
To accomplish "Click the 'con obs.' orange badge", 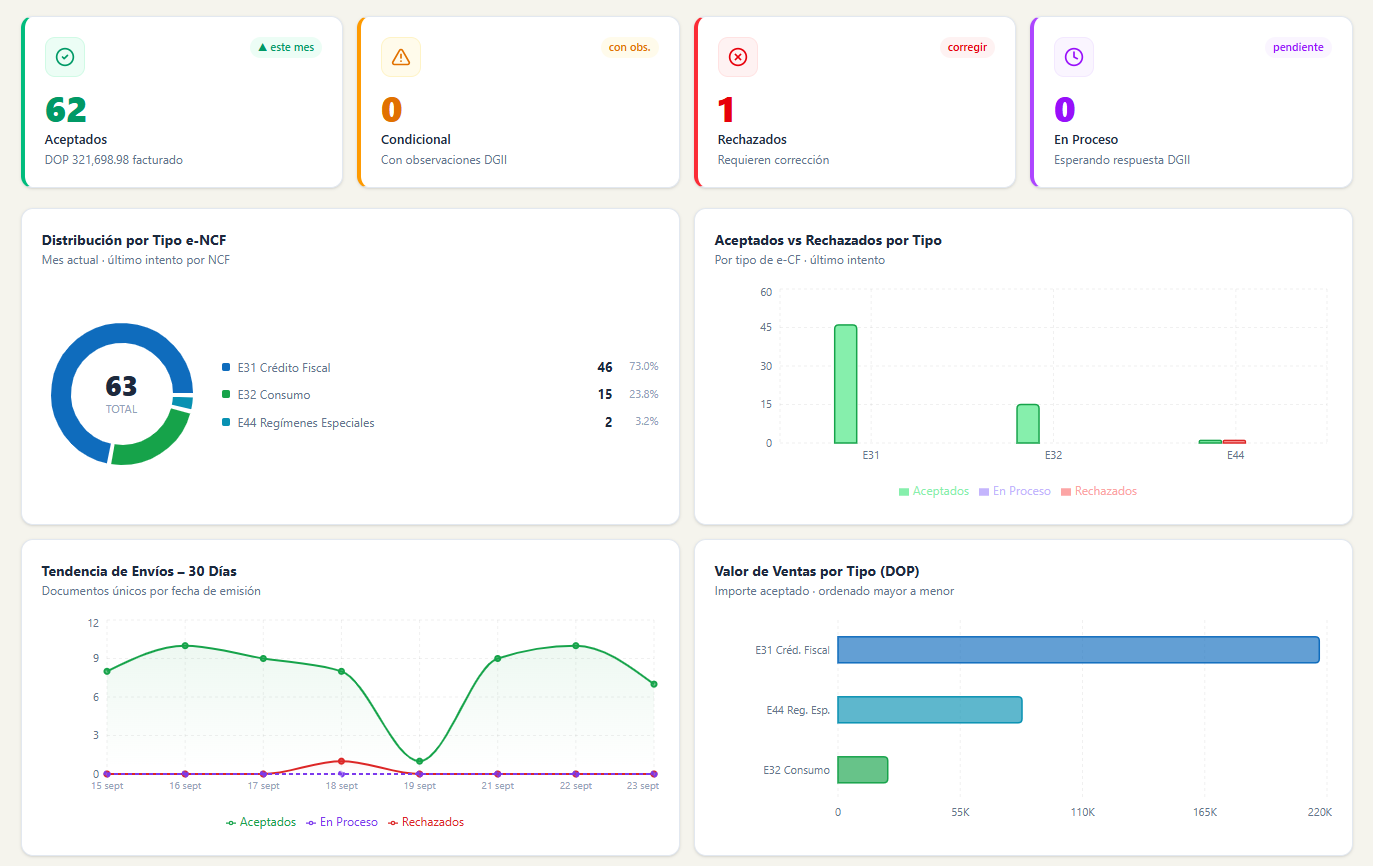I will click(x=629, y=47).
